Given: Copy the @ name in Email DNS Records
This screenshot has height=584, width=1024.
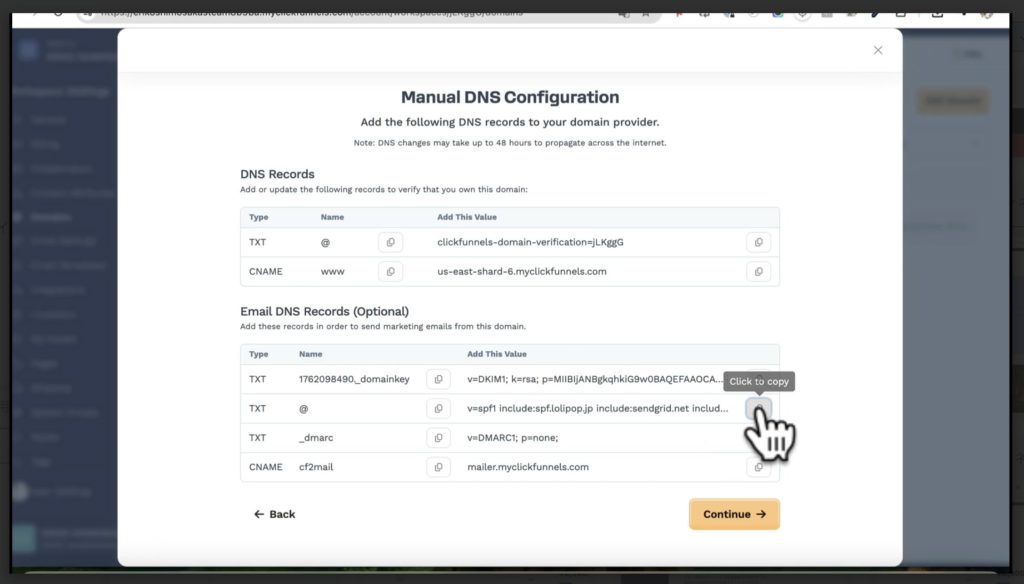Looking at the screenshot, I should point(438,408).
